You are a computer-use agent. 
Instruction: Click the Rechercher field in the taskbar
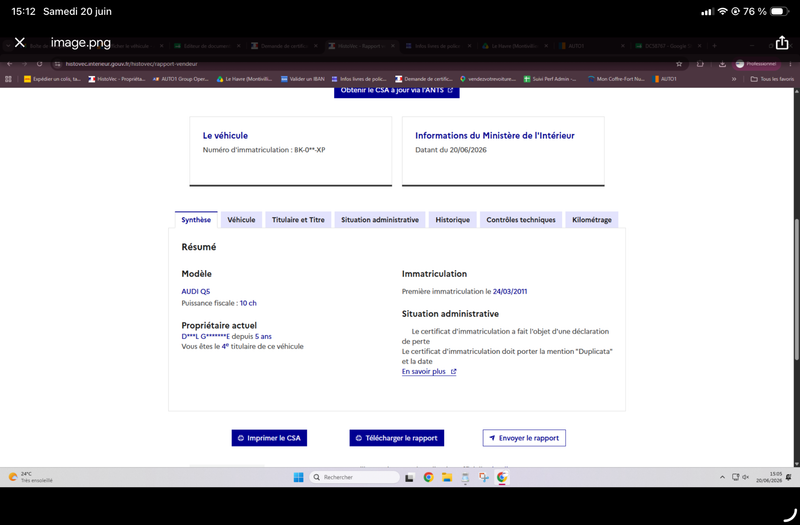(355, 477)
